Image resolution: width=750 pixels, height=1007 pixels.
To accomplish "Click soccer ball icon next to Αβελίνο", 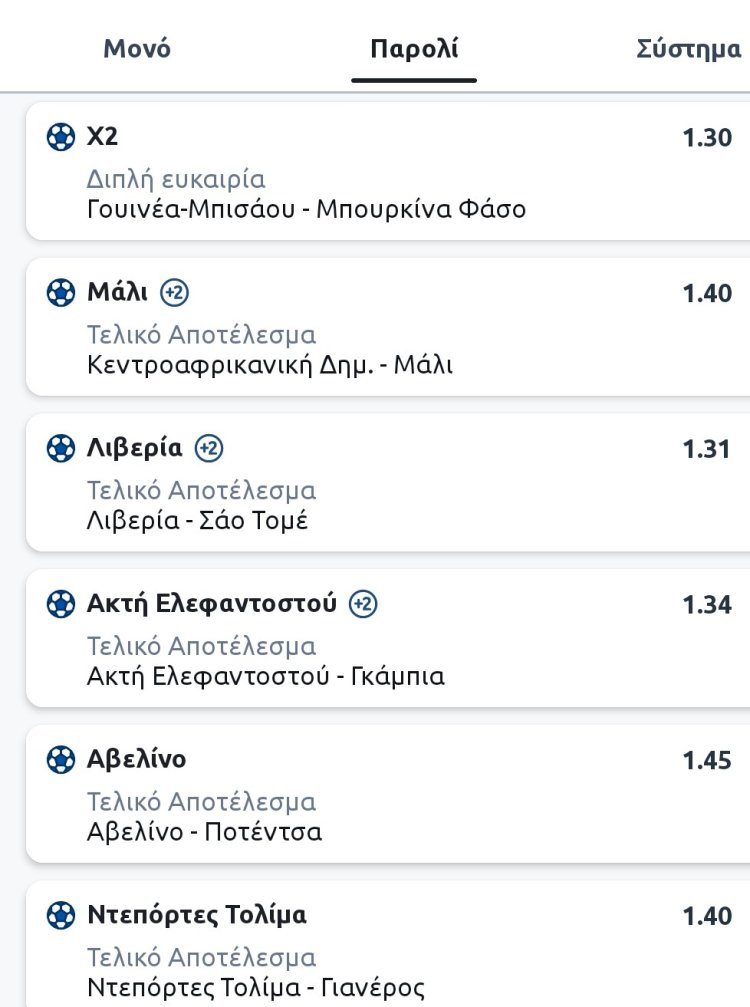I will (61, 760).
